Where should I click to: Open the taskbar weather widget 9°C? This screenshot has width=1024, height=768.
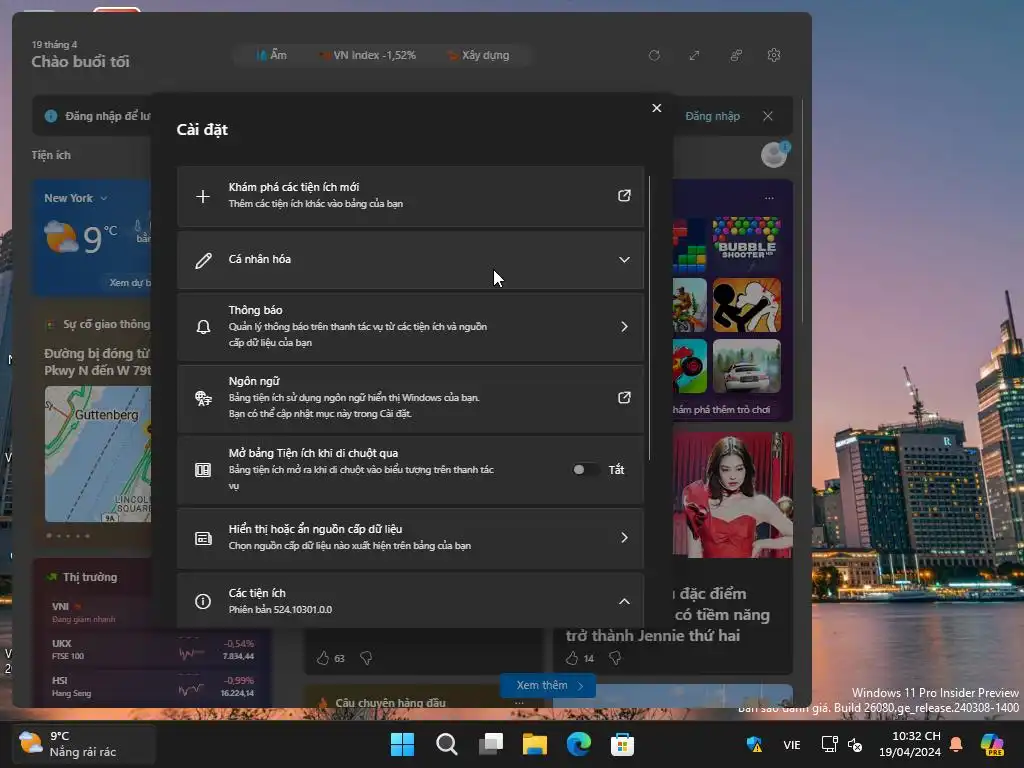84,744
